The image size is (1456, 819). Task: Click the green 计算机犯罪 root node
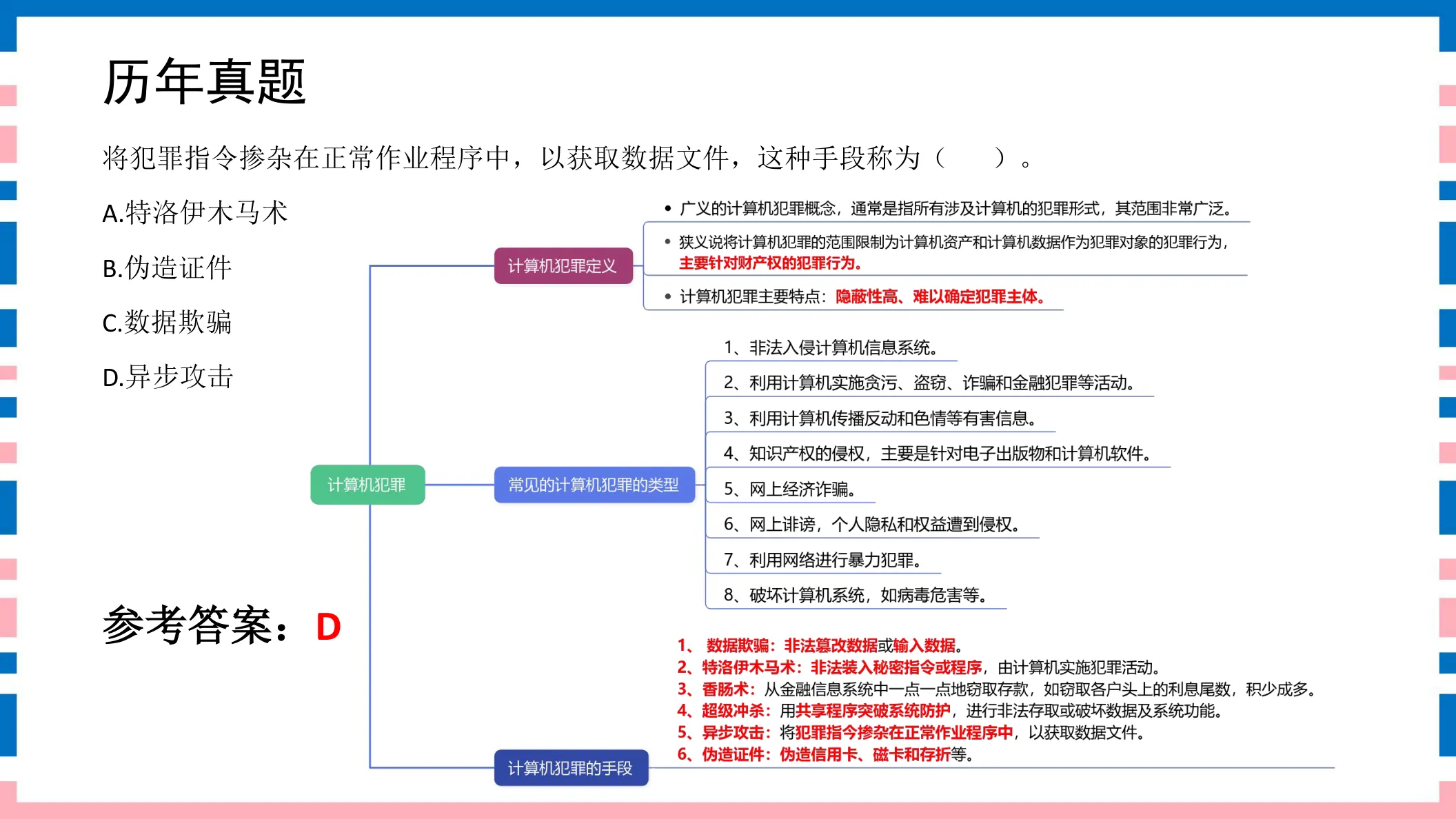click(367, 485)
